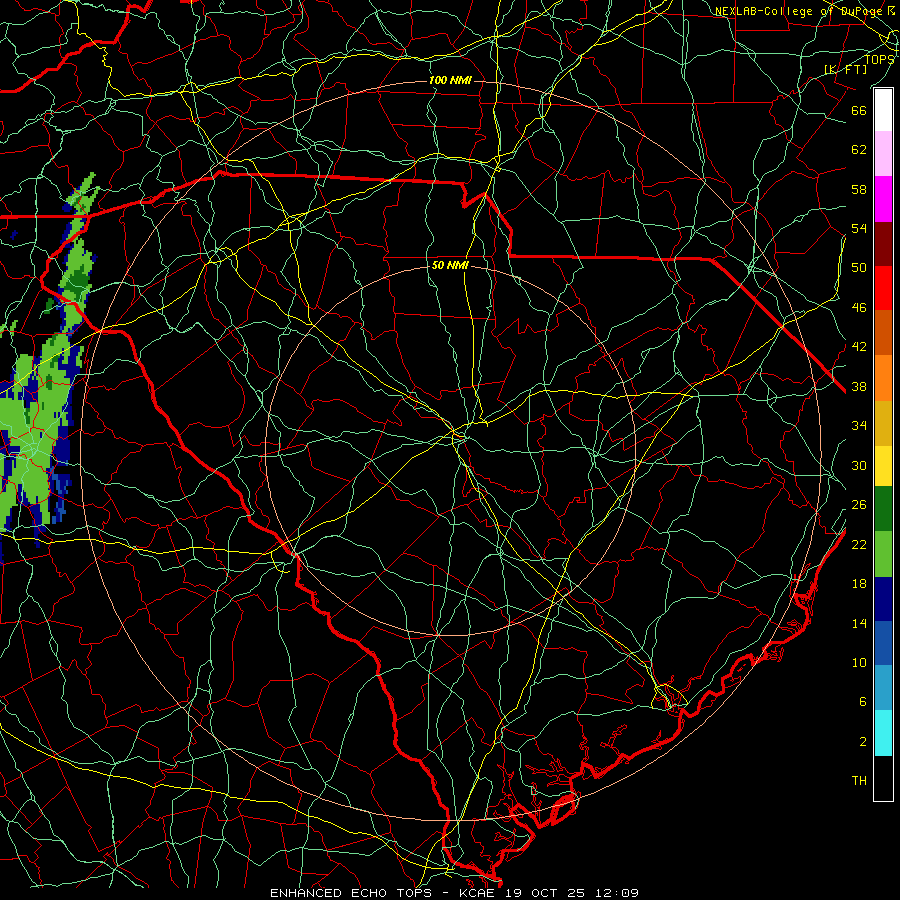Click the '50' legend scale value

coord(859,267)
